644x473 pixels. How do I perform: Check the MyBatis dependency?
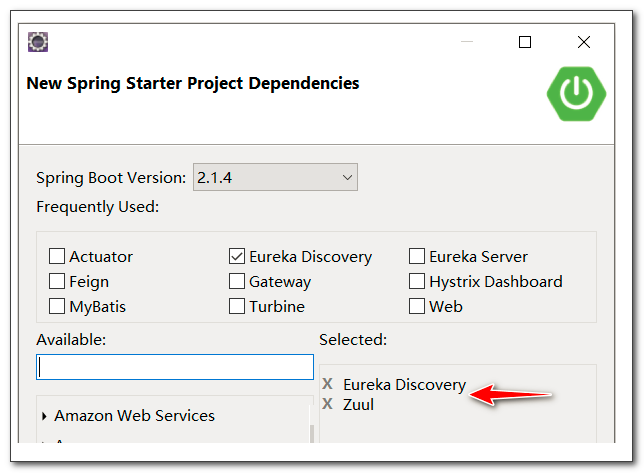click(57, 306)
